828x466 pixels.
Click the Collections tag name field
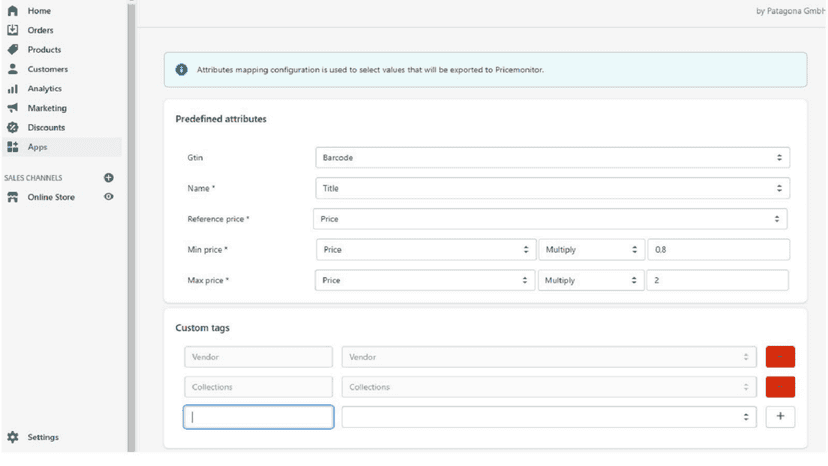point(259,387)
